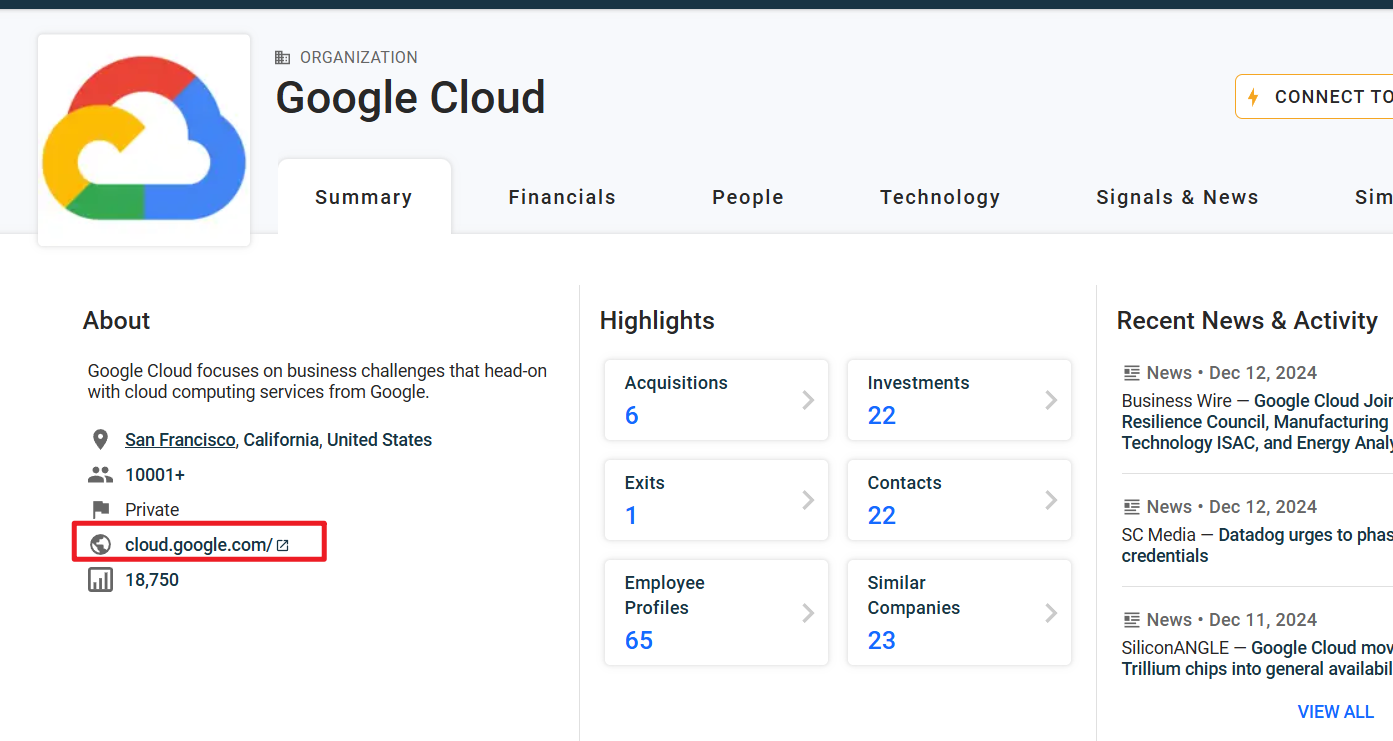Click the 10001+ employee count text
Screen dimensions: 1393x741
(155, 475)
